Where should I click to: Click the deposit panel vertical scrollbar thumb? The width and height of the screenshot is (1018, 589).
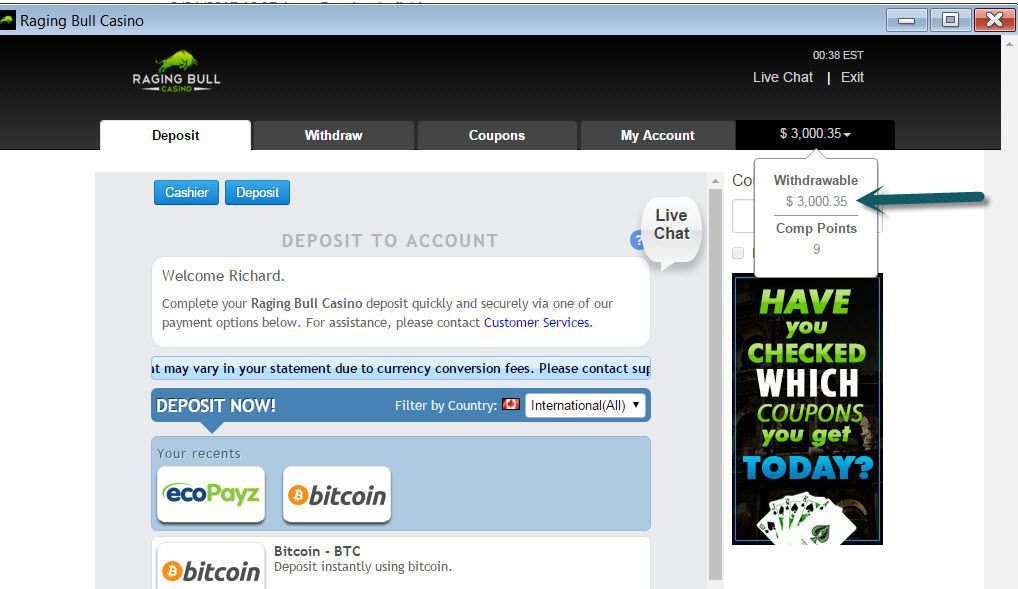pos(715,384)
